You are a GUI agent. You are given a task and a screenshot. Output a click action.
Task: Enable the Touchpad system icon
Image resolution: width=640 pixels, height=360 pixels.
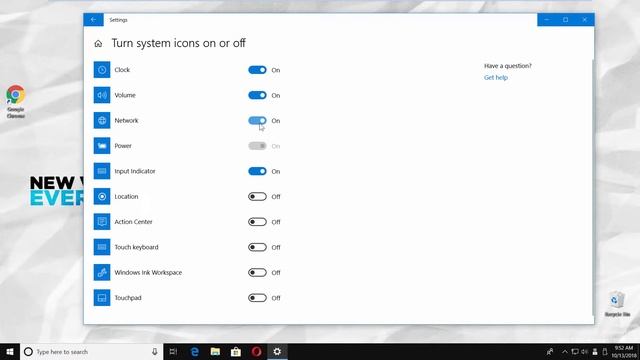pyautogui.click(x=257, y=298)
